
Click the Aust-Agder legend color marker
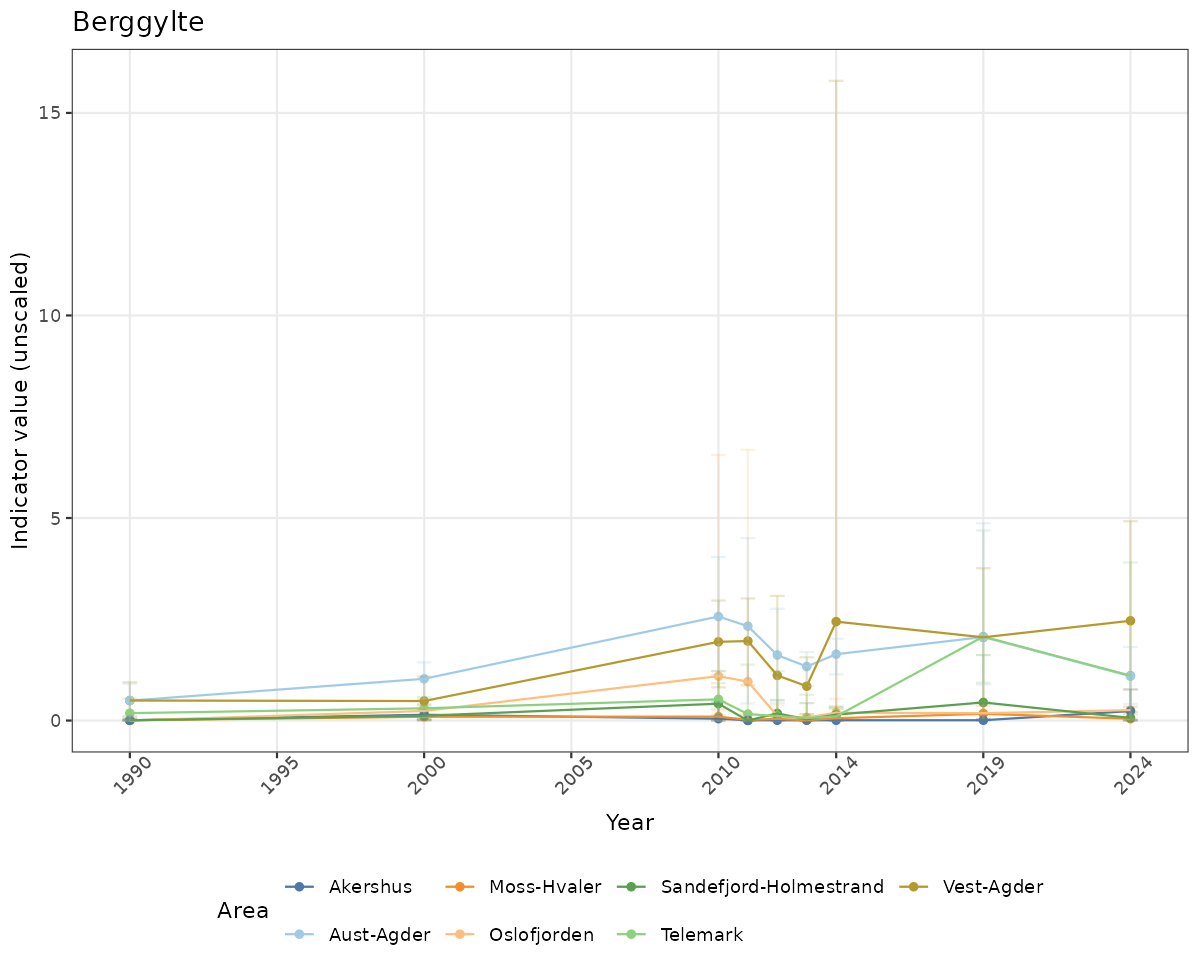coord(300,935)
